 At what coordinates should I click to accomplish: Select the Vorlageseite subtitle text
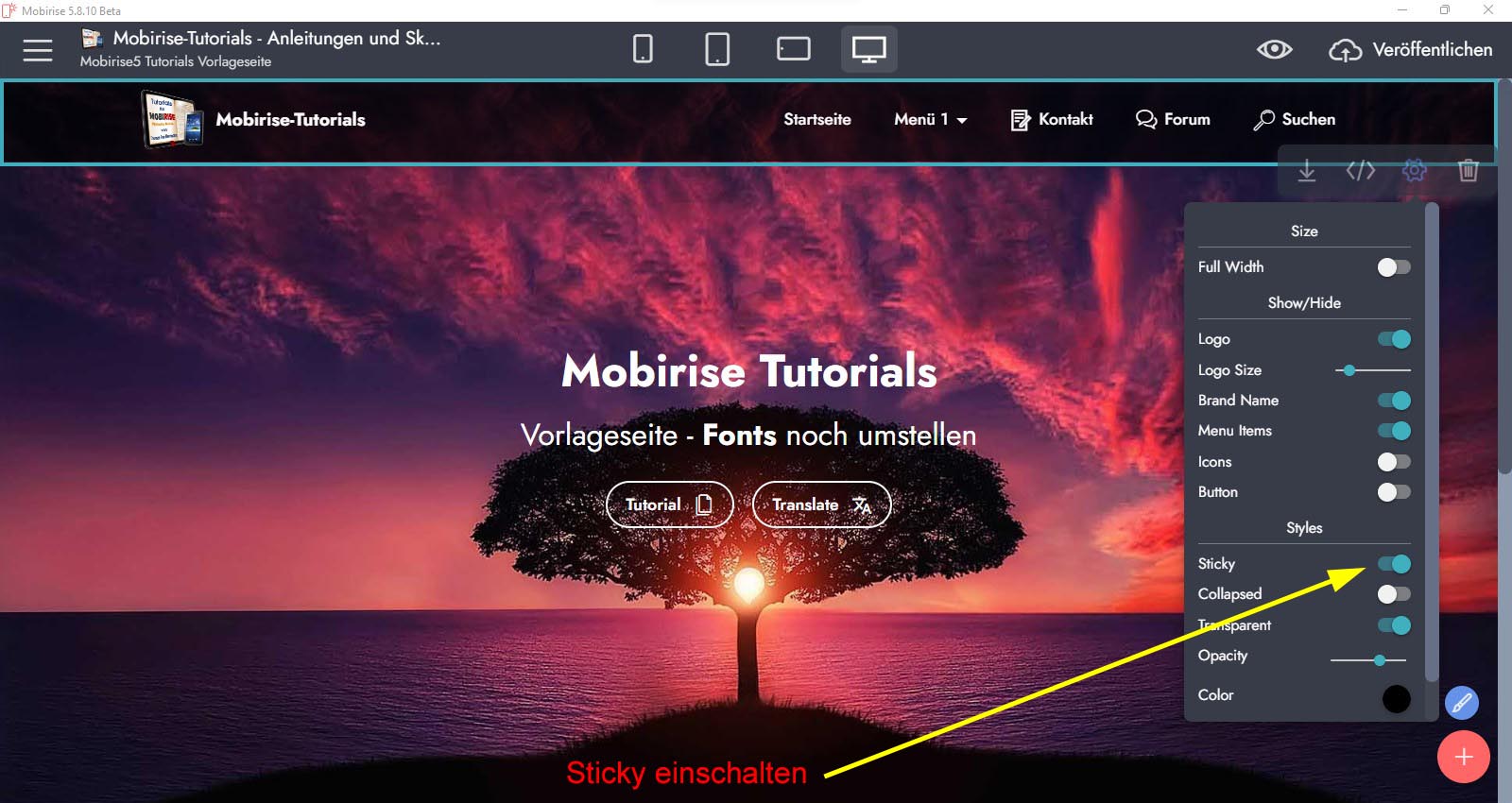pyautogui.click(x=748, y=435)
